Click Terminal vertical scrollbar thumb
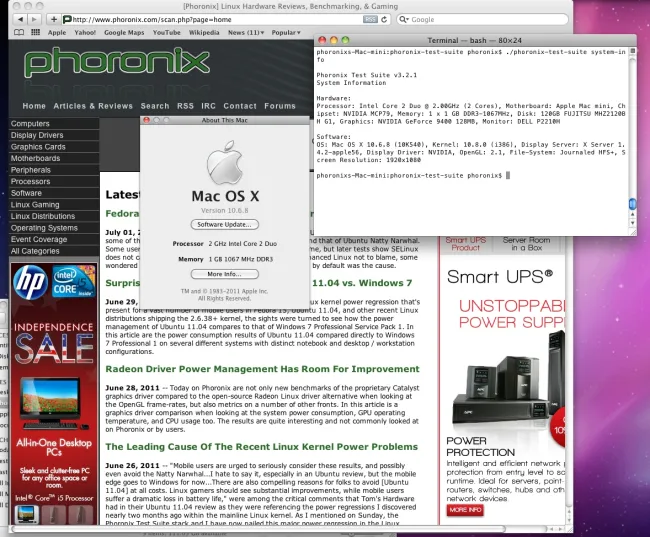This screenshot has width=650, height=537. (633, 204)
